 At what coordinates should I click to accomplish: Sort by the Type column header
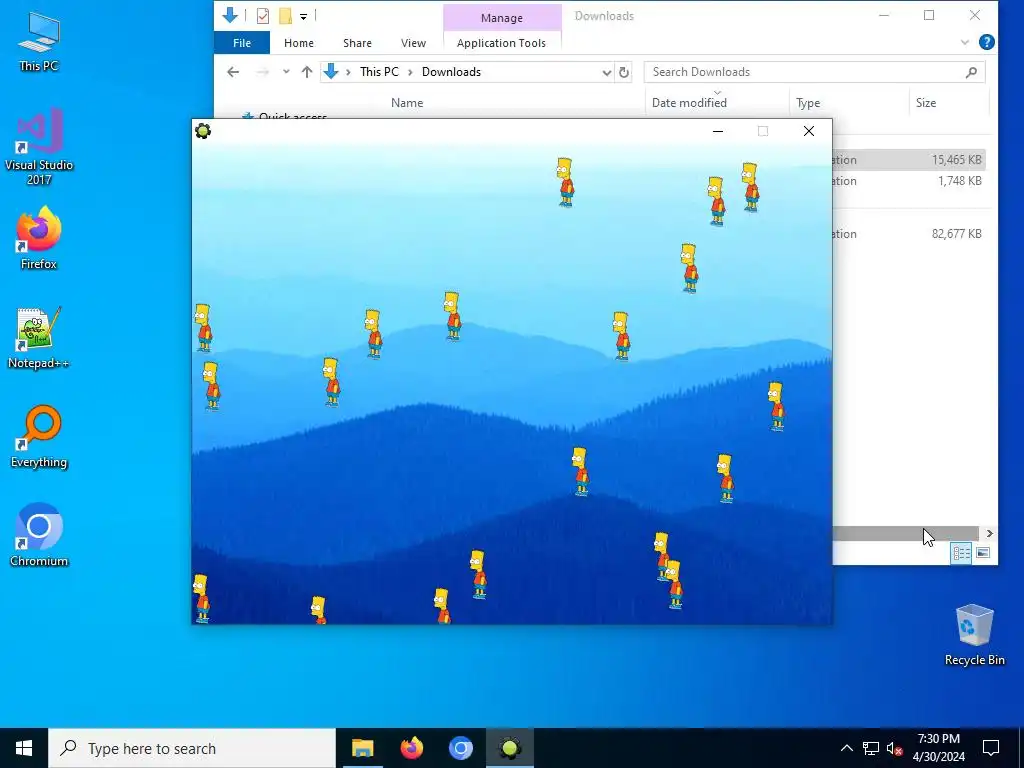(808, 103)
